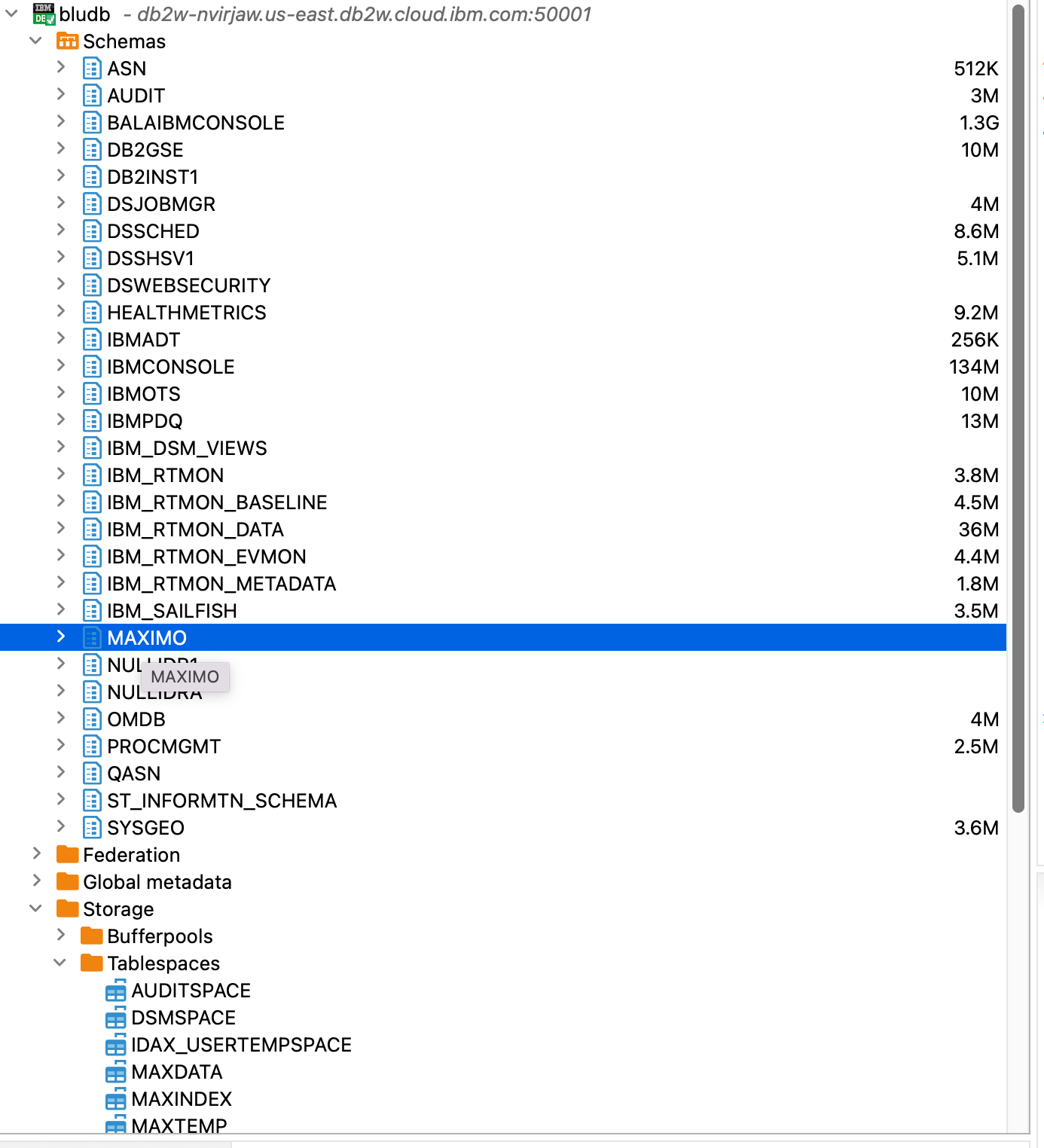
Task: Click the Schemas grid icon
Action: (x=67, y=41)
